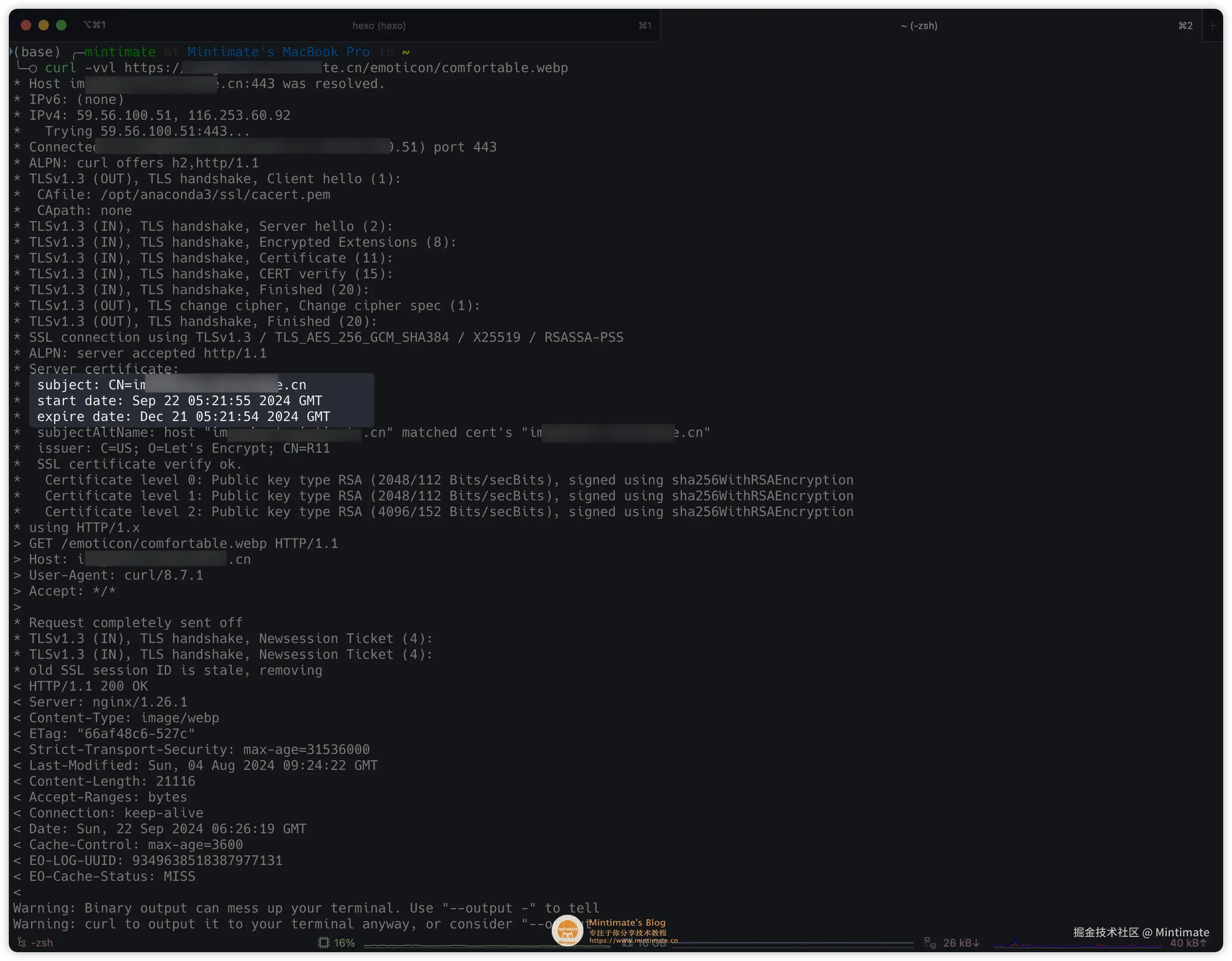Click the CPU chip icon showing 16%
The image size is (1232, 961).
(x=324, y=943)
